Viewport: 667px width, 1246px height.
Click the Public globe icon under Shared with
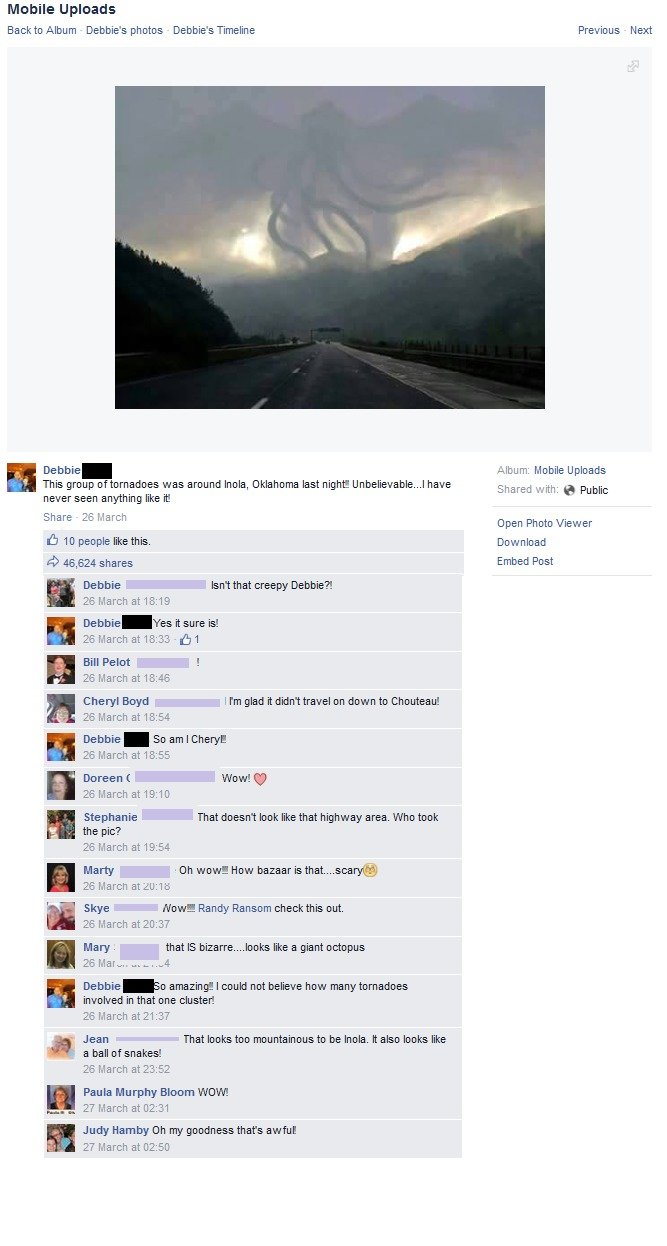(569, 490)
